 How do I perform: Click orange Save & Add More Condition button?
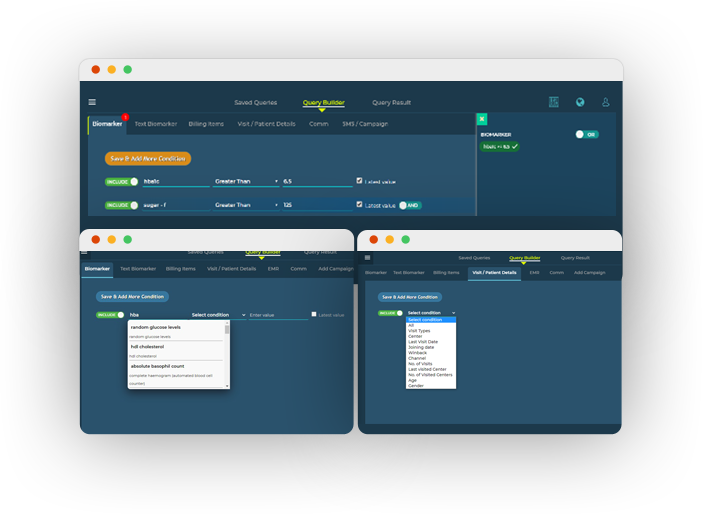coord(148,158)
